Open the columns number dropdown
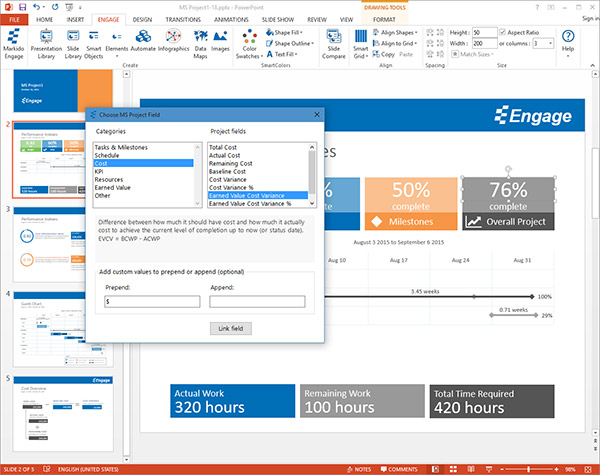The height and width of the screenshot is (475, 600). tap(551, 43)
